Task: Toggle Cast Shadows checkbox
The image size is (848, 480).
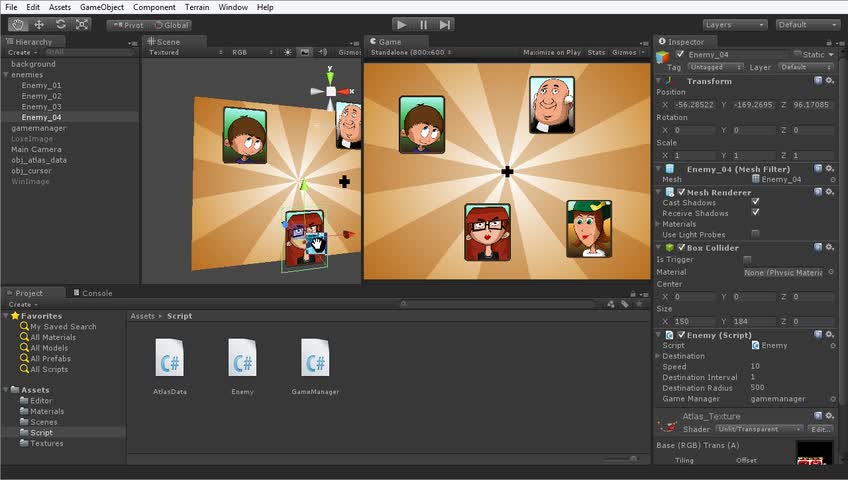Action: click(x=755, y=202)
